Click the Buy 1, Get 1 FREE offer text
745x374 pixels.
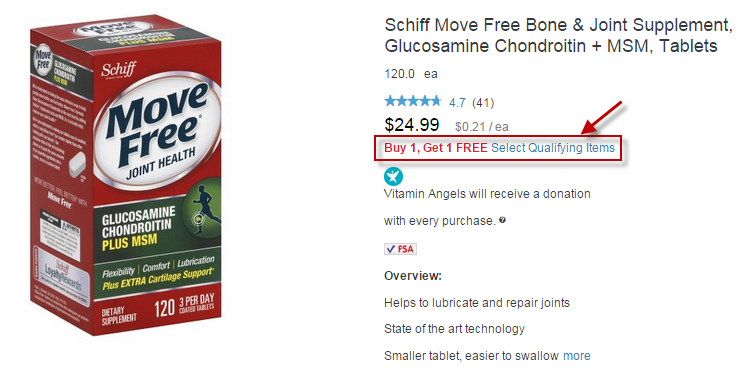click(436, 148)
